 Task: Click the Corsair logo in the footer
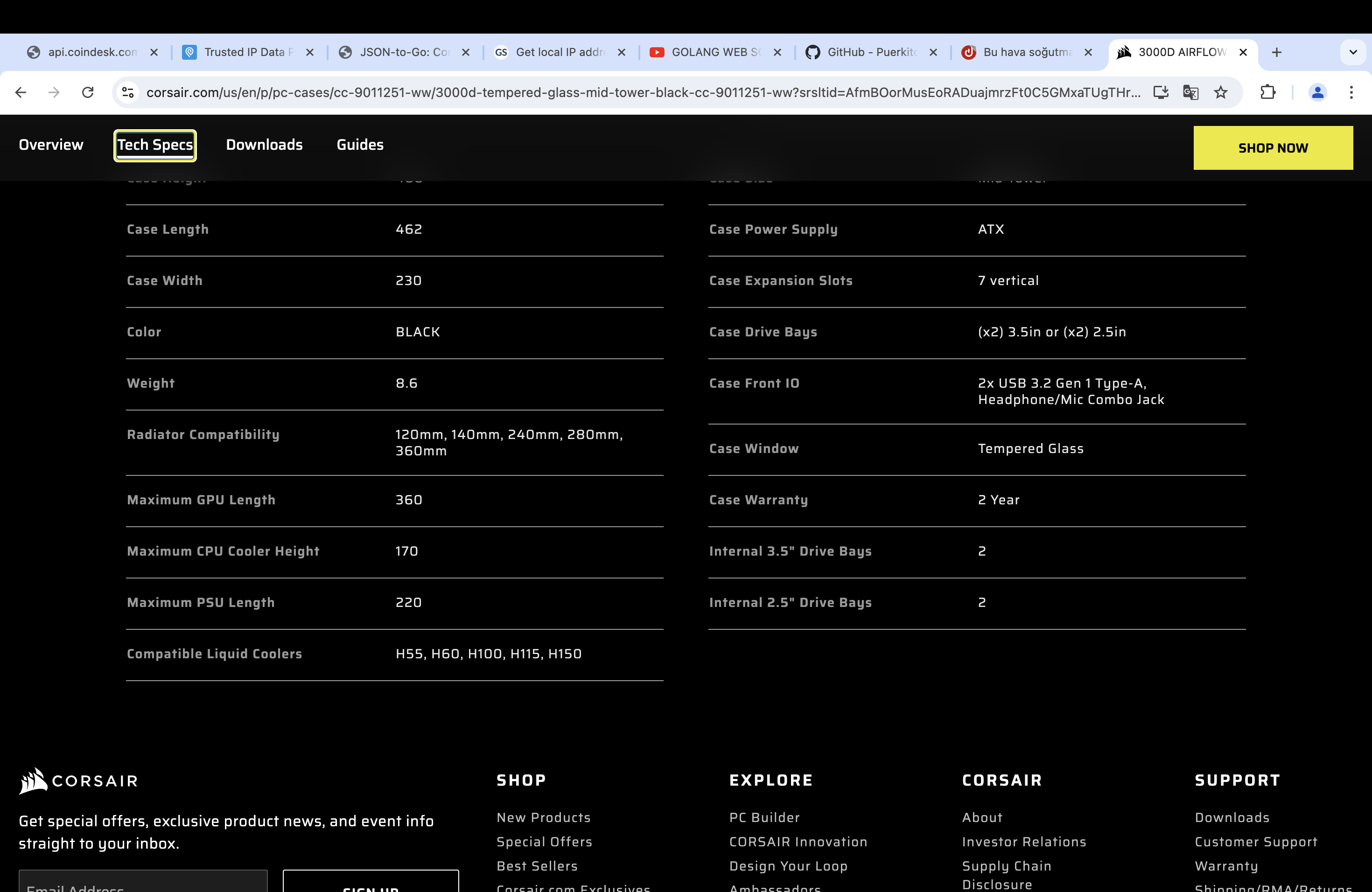(78, 781)
